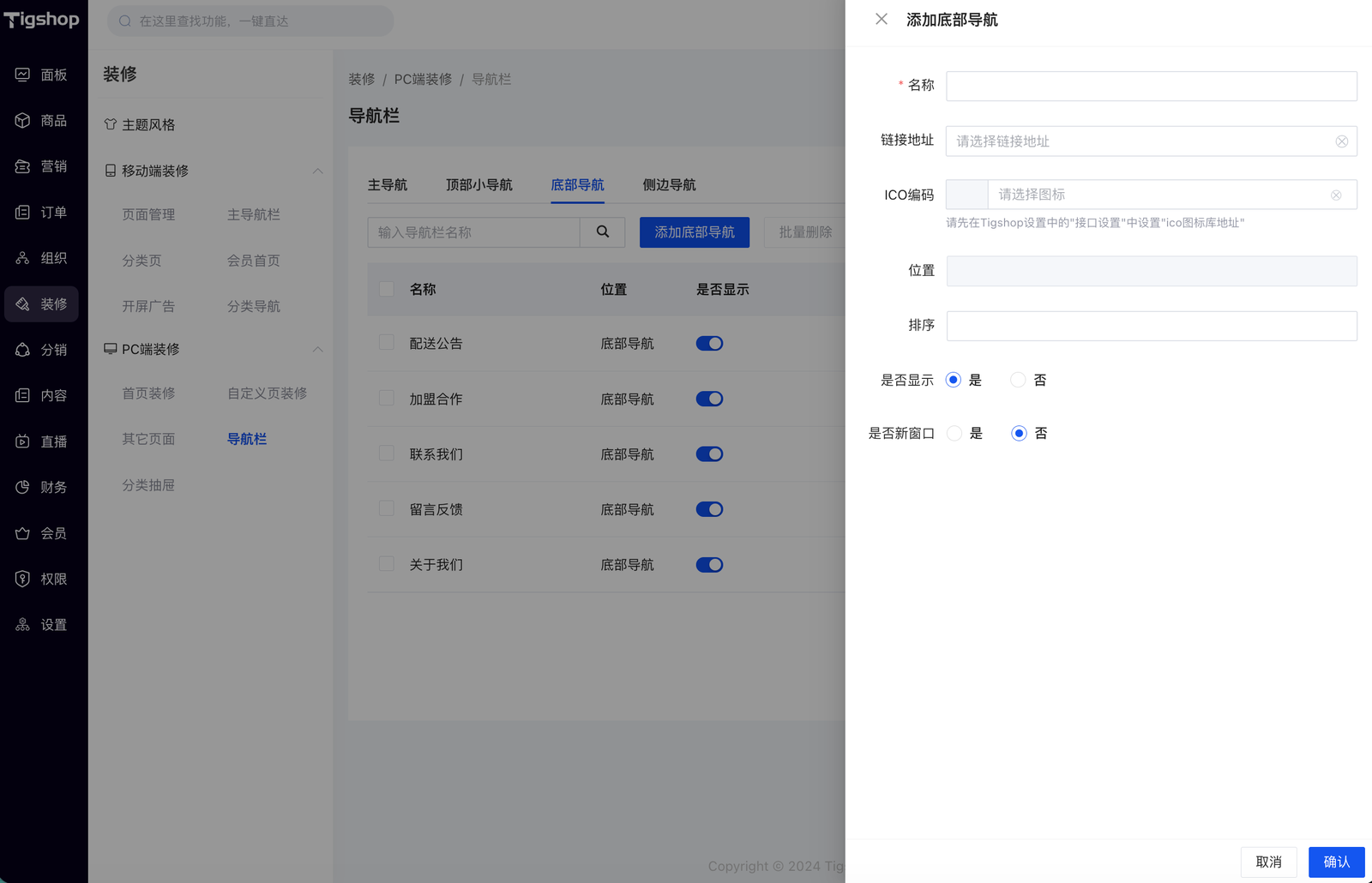Click the 移动端装修 phone icon
The height and width of the screenshot is (883, 1372).
coord(111,171)
